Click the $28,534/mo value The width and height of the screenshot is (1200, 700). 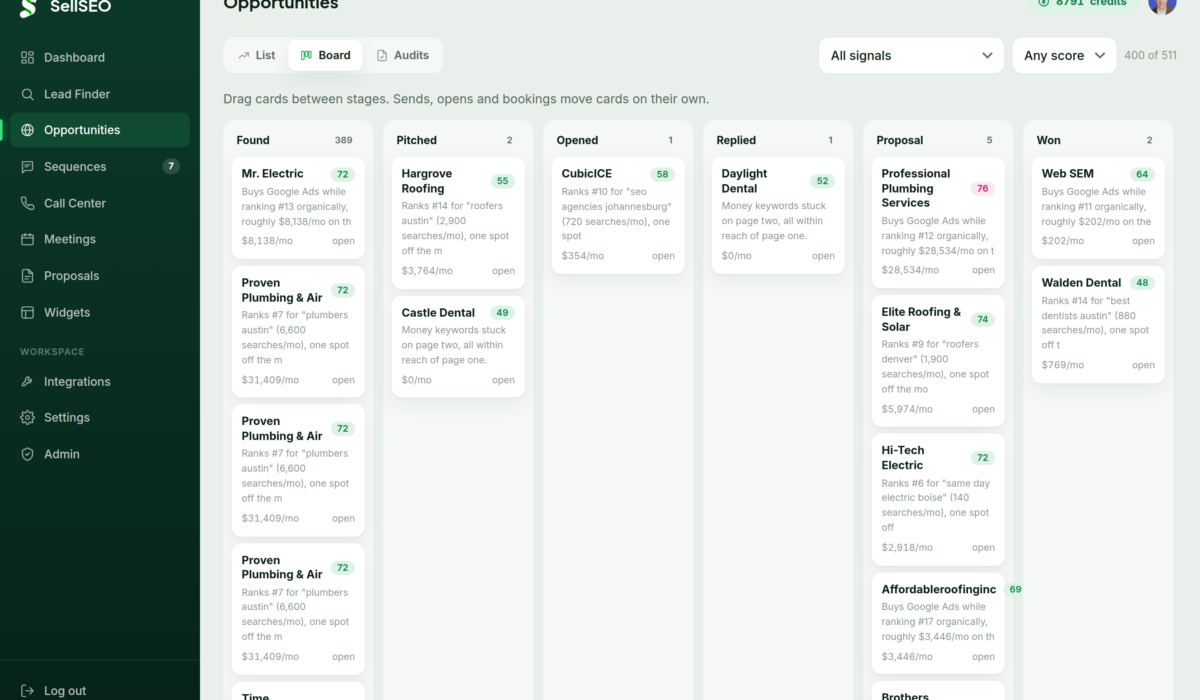point(910,270)
